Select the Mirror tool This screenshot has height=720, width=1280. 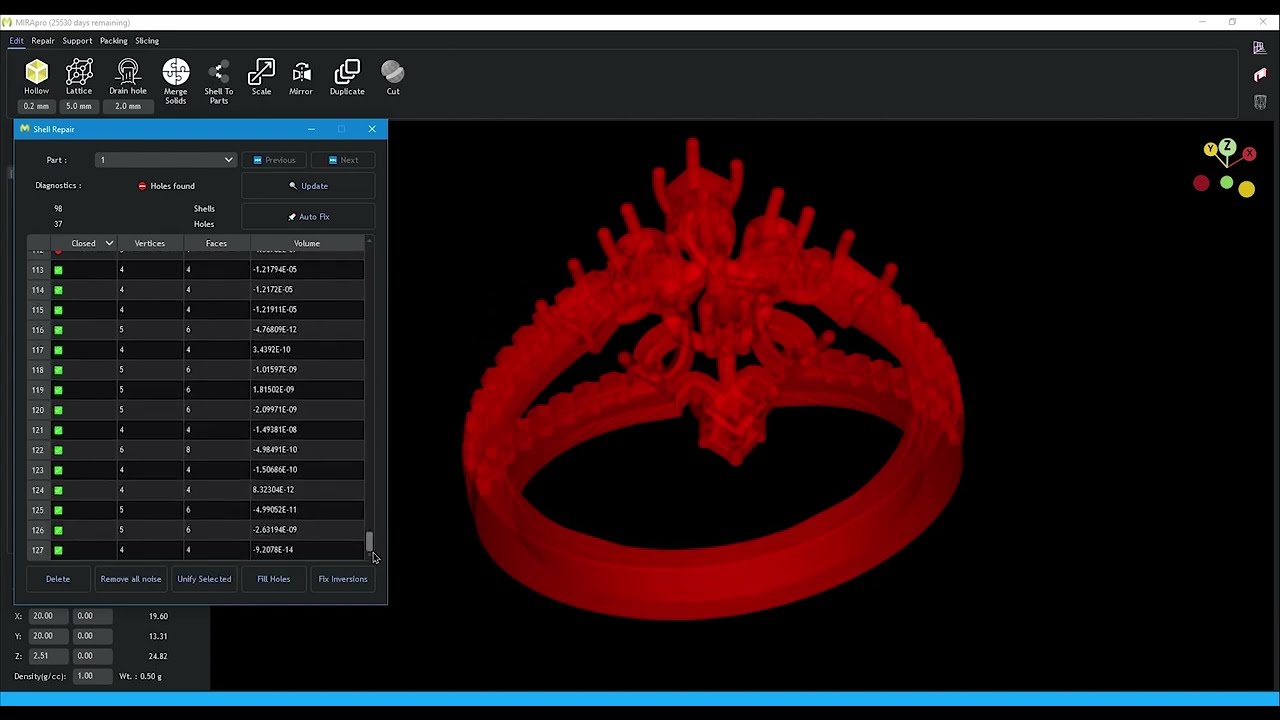click(301, 72)
